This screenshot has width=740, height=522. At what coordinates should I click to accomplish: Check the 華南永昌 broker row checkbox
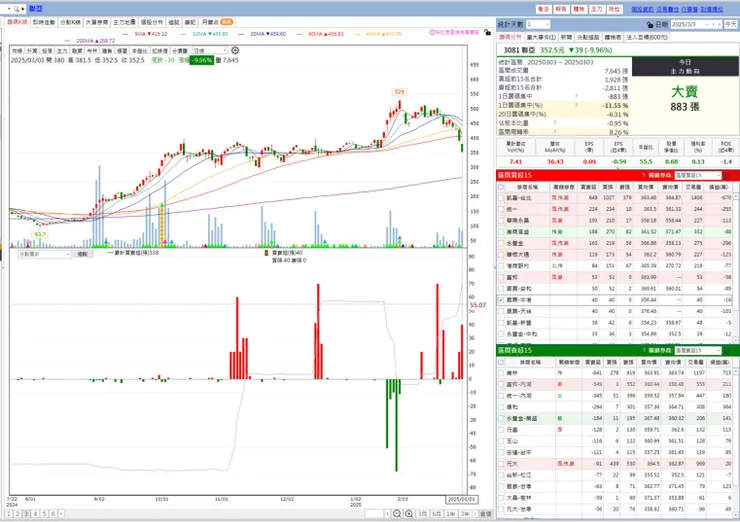pyautogui.click(x=501, y=220)
